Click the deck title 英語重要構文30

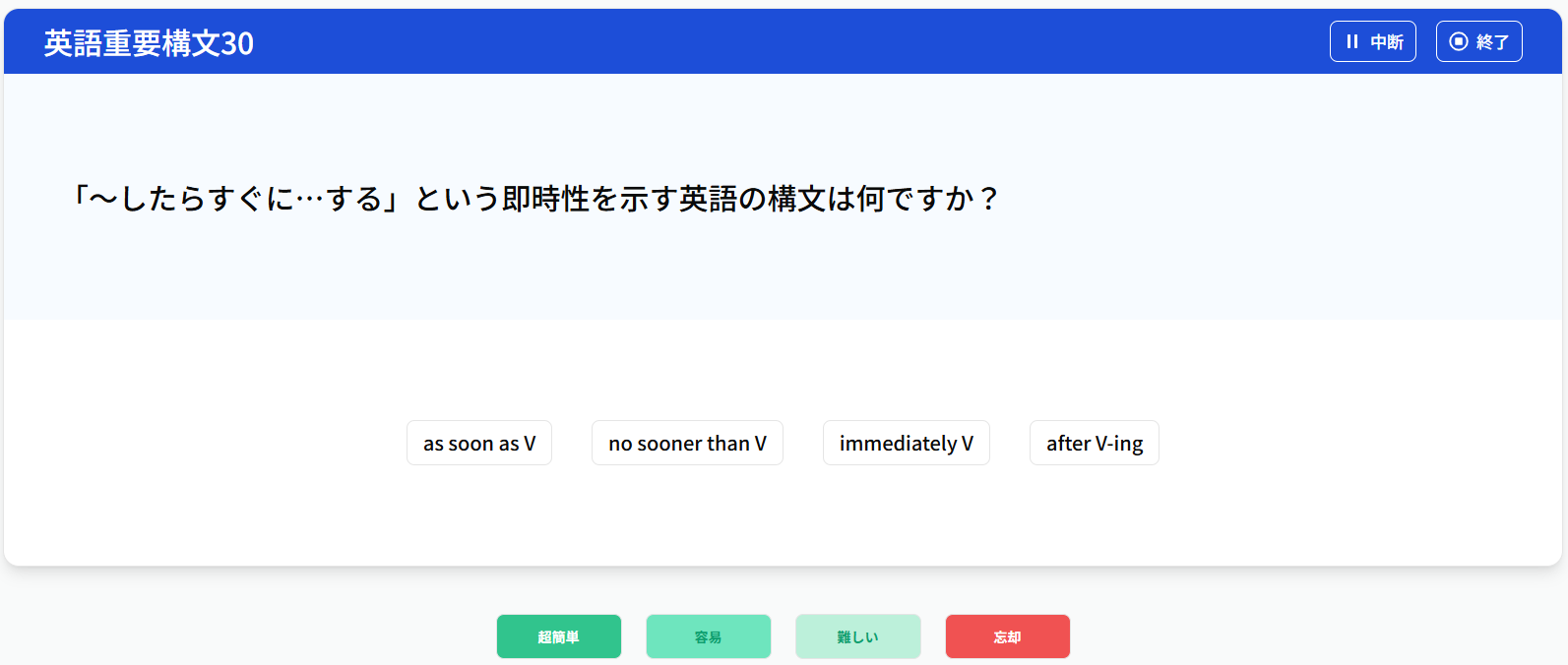click(149, 43)
